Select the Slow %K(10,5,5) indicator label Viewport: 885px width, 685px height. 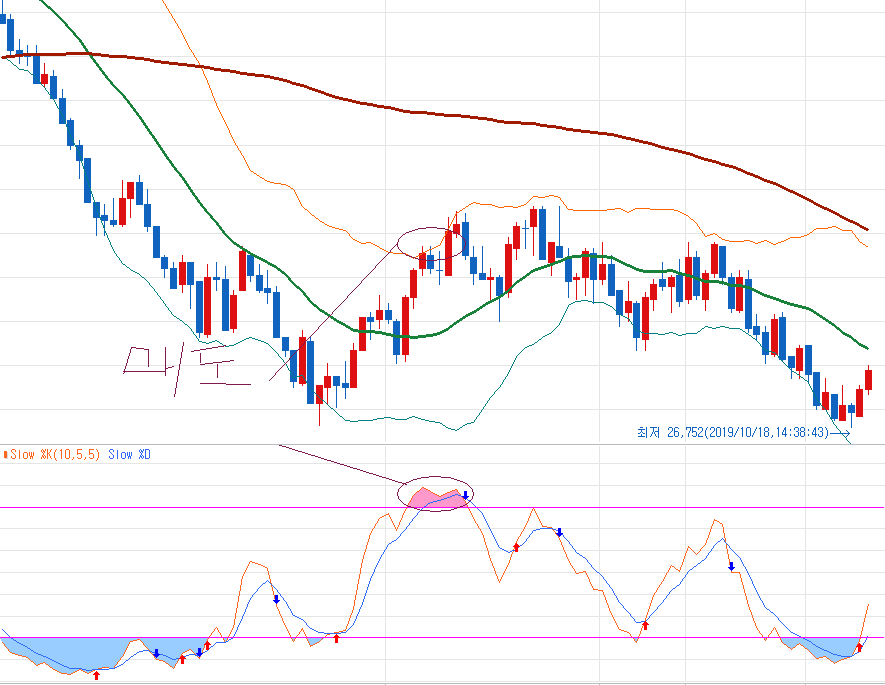56,455
